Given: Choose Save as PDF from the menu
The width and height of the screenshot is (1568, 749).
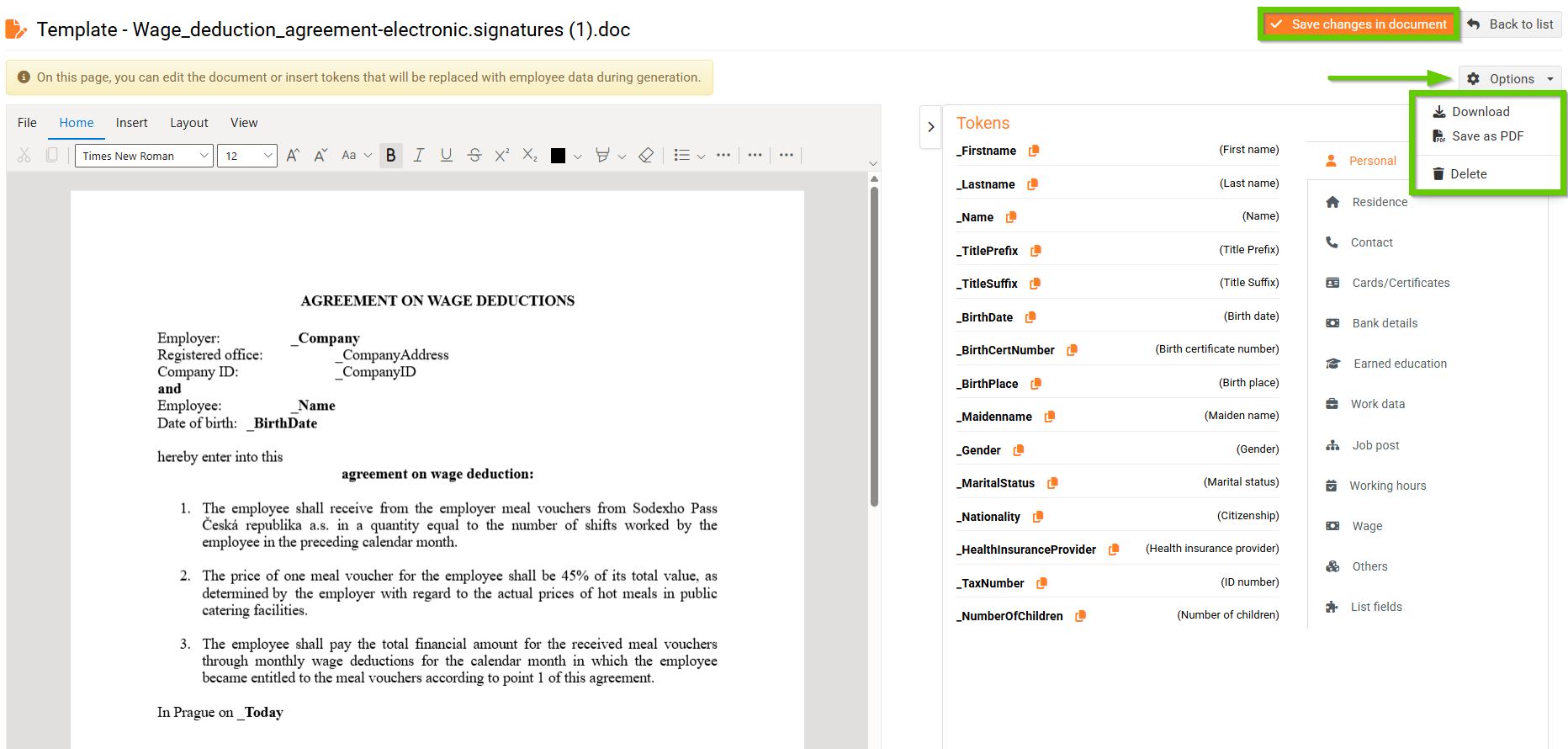Looking at the screenshot, I should (1486, 136).
